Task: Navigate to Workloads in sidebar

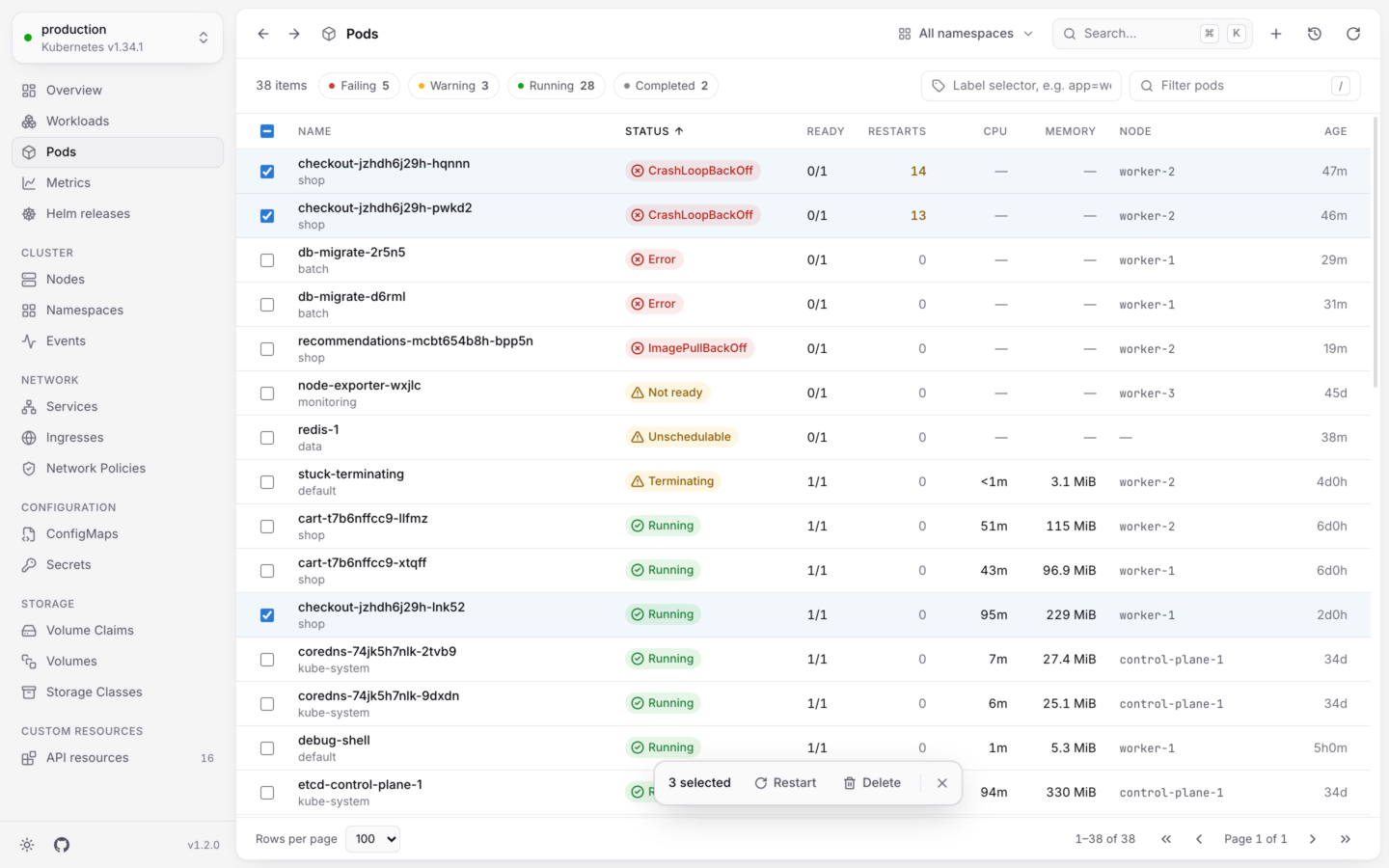Action: [118, 122]
